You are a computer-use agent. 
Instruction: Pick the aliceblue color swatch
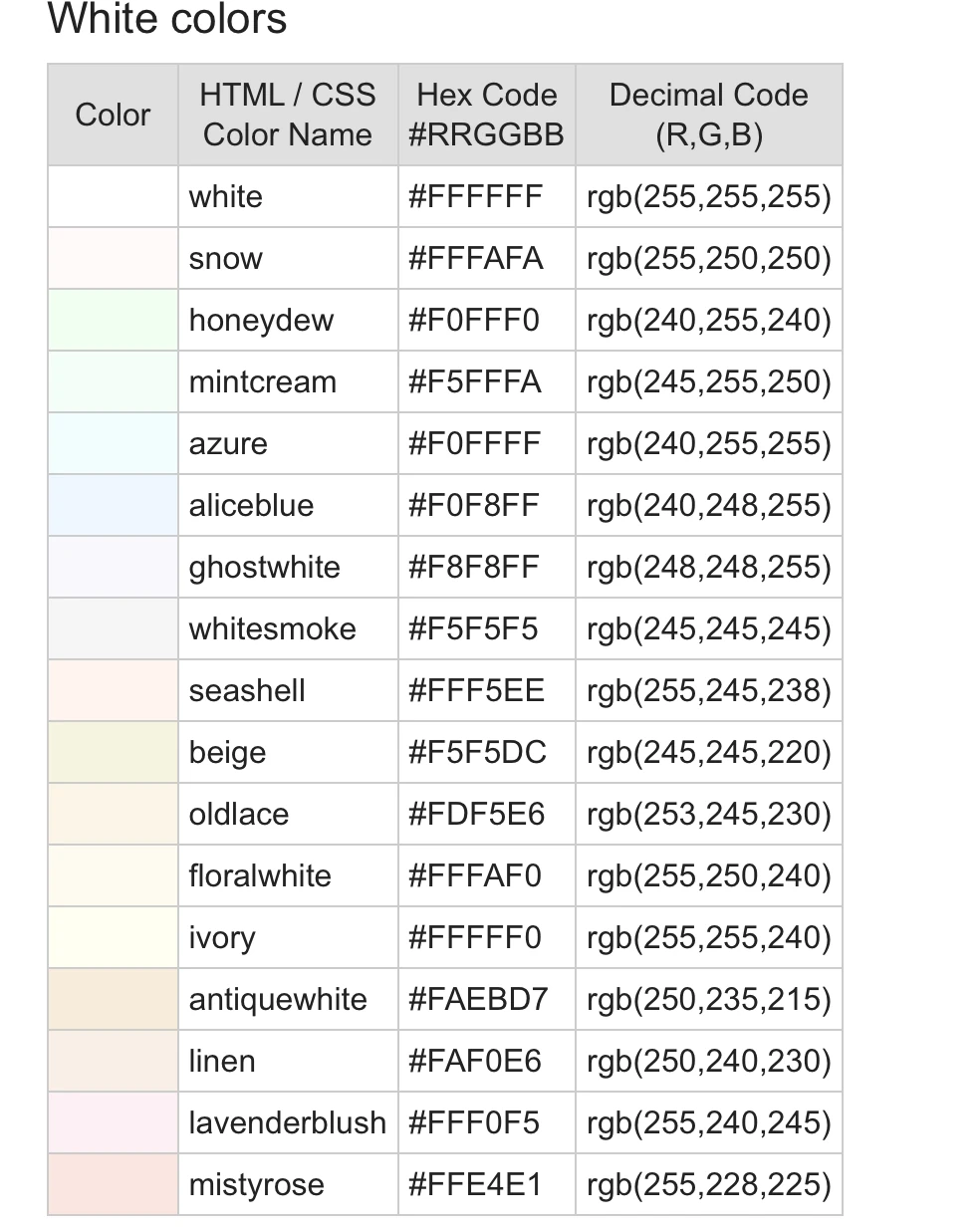113,505
